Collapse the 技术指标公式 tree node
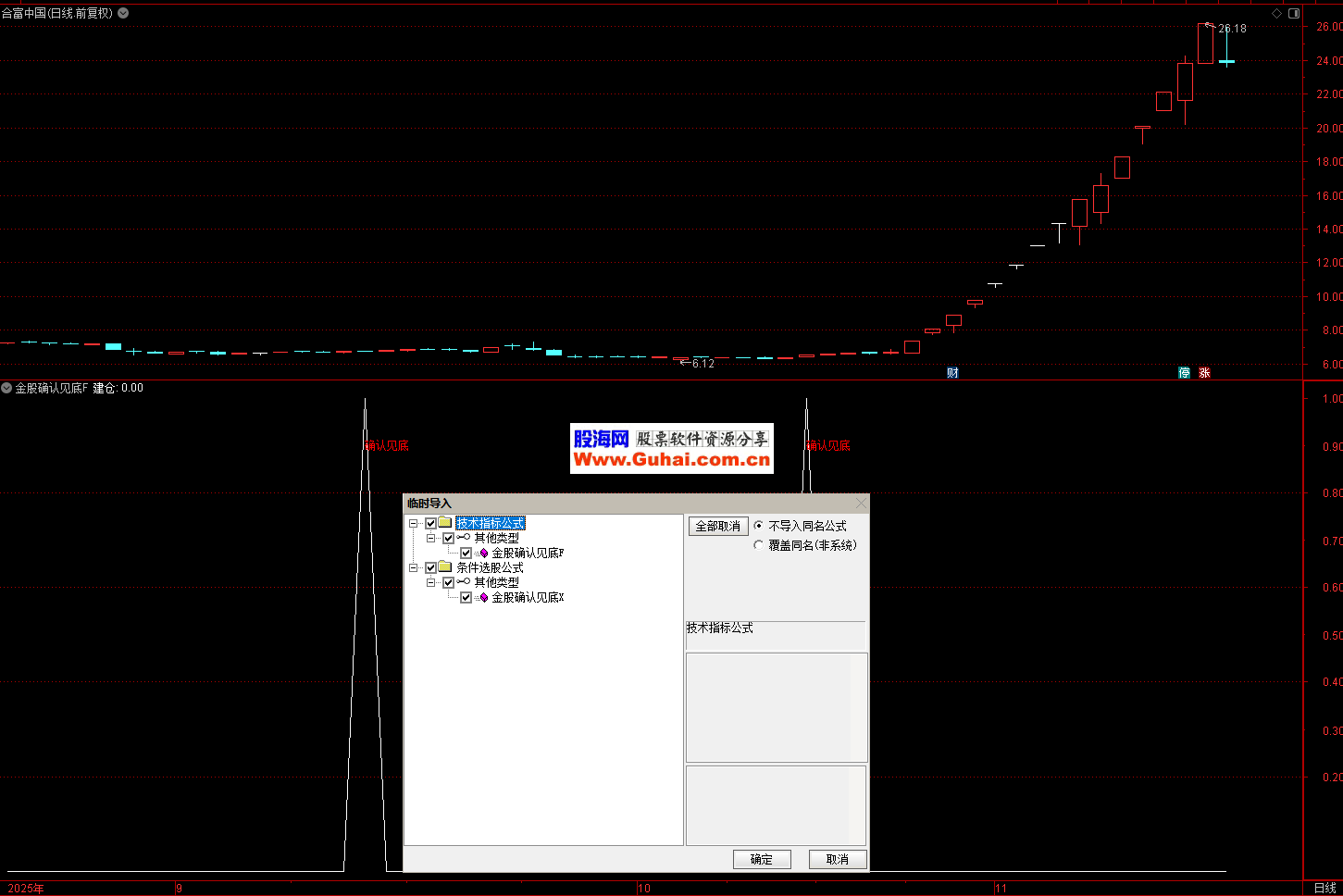Image resolution: width=1343 pixels, height=896 pixels. (x=414, y=523)
